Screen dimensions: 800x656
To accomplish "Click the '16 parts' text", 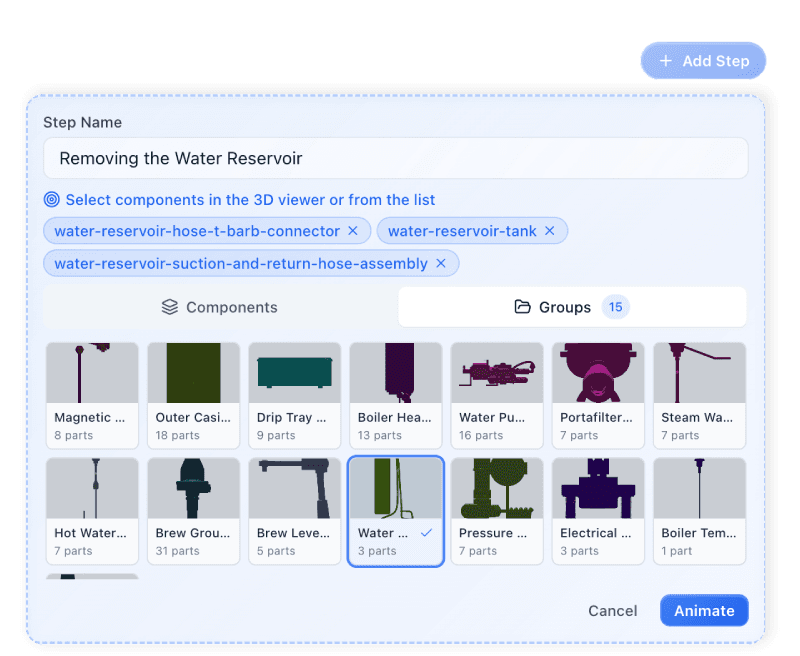I will [481, 435].
